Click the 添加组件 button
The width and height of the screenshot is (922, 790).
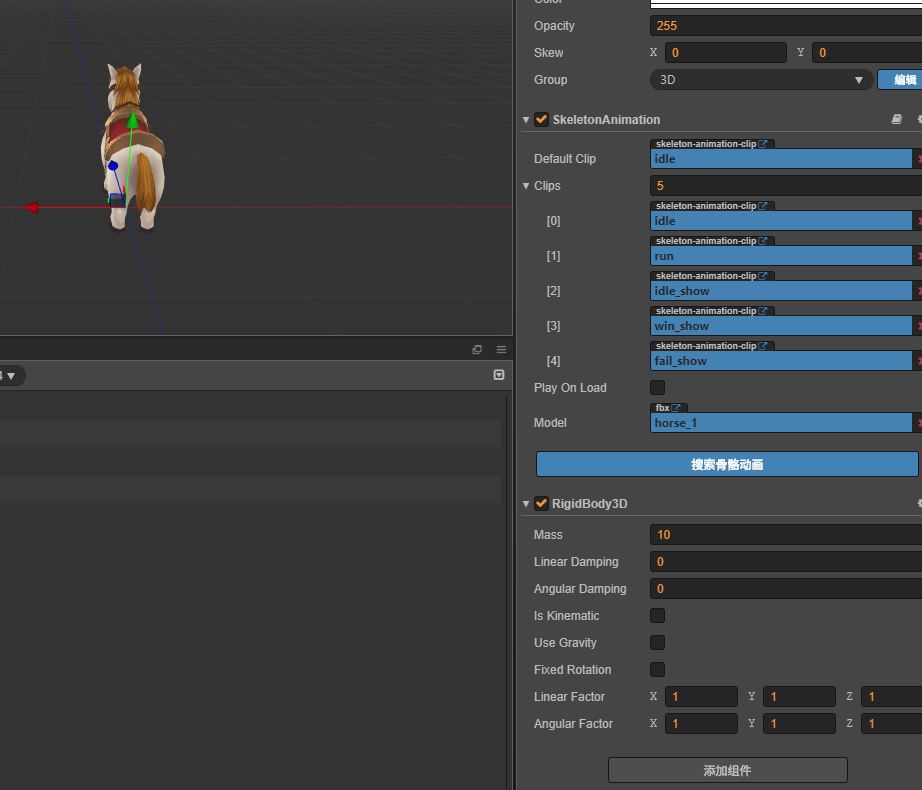(x=727, y=770)
